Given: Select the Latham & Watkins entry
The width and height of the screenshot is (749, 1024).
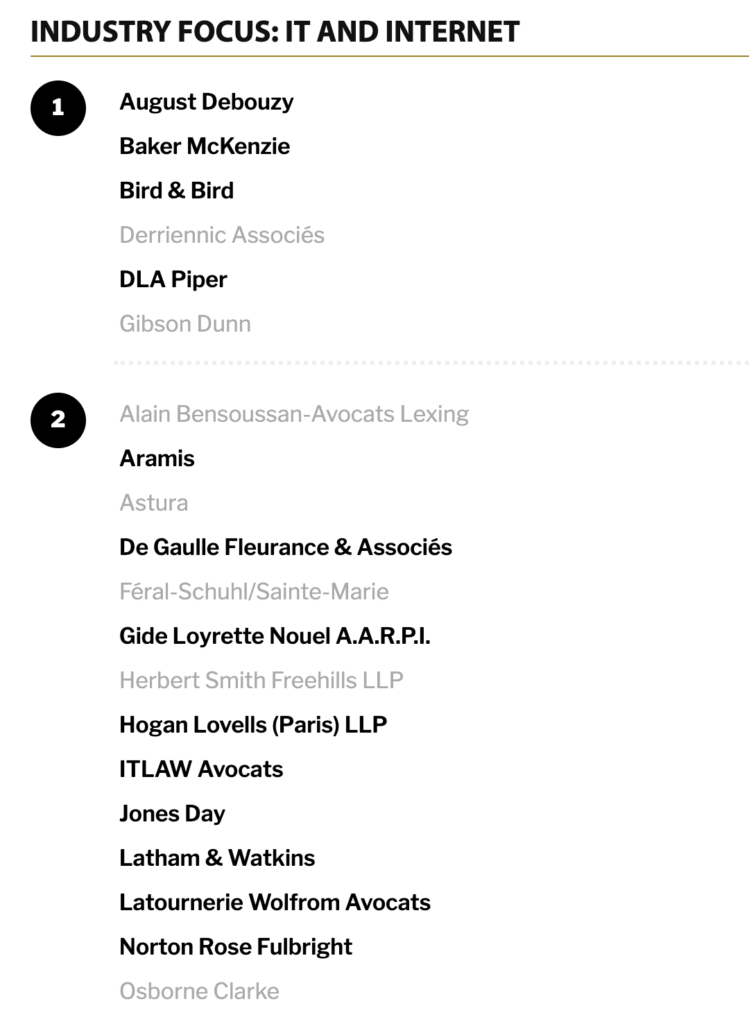Looking at the screenshot, I should [217, 858].
